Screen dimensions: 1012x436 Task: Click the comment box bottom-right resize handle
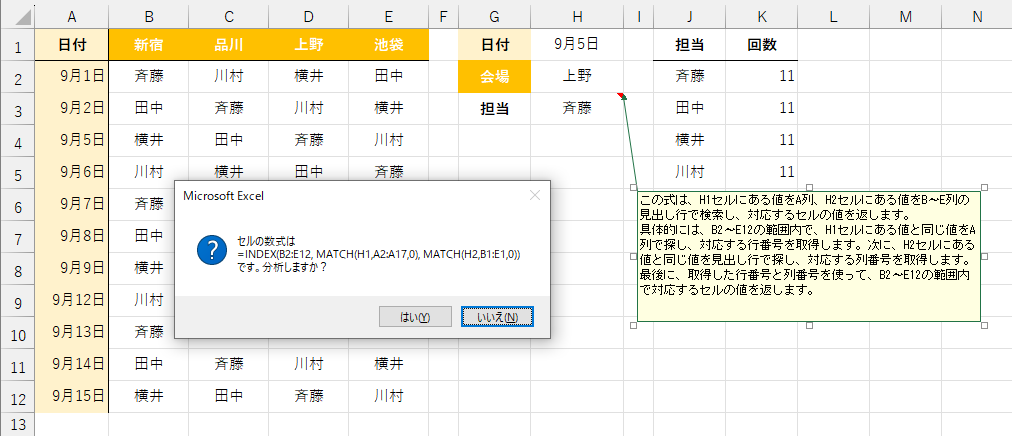tap(984, 326)
